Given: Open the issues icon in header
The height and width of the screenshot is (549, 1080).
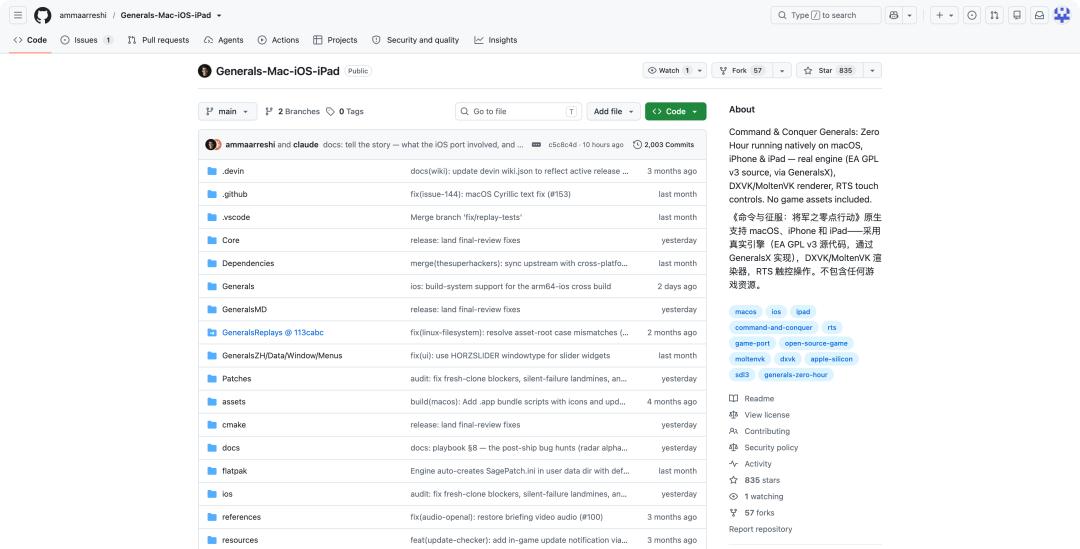Looking at the screenshot, I should pyautogui.click(x=972, y=15).
